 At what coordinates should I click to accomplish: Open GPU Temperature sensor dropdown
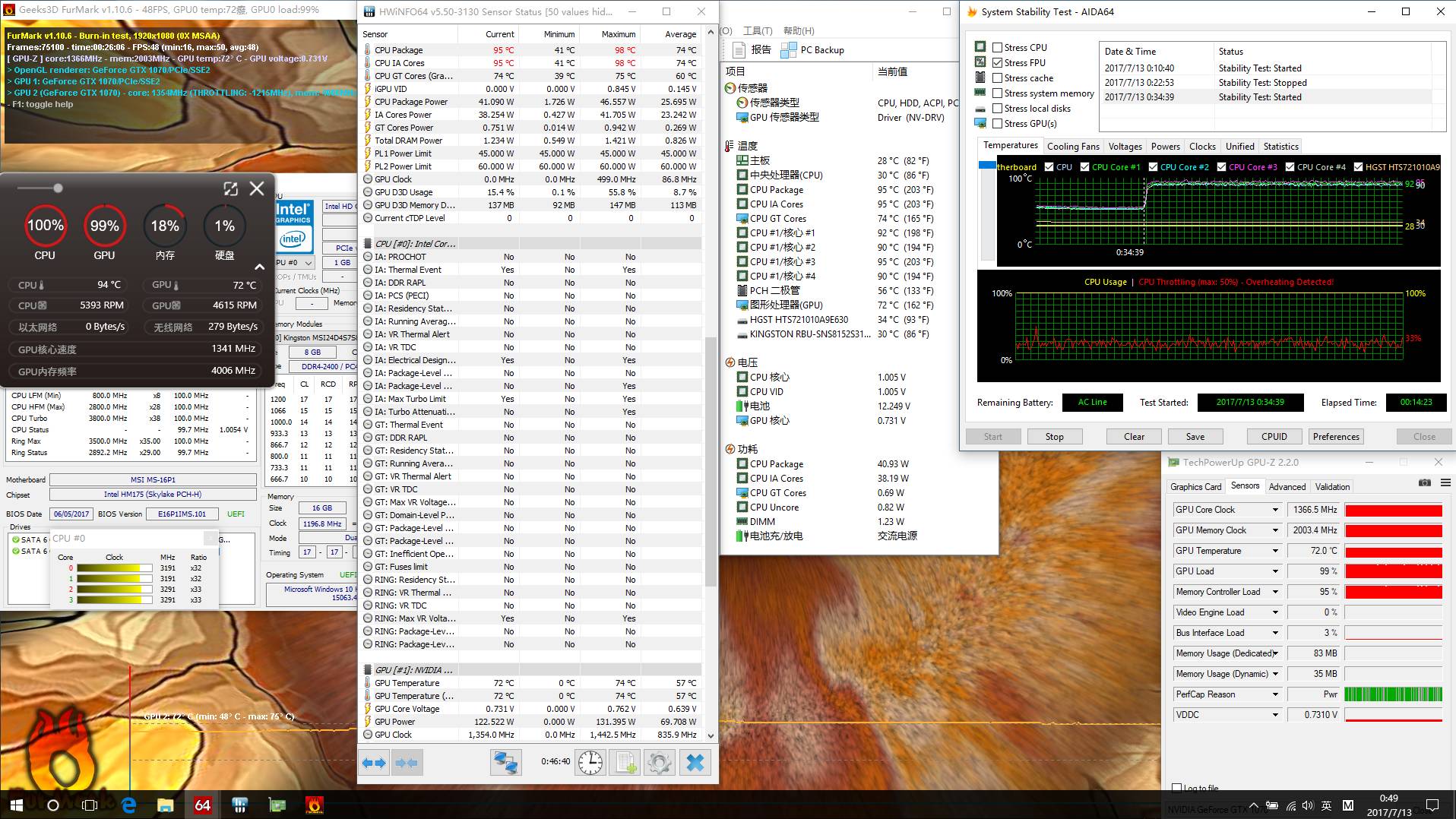[1275, 551]
